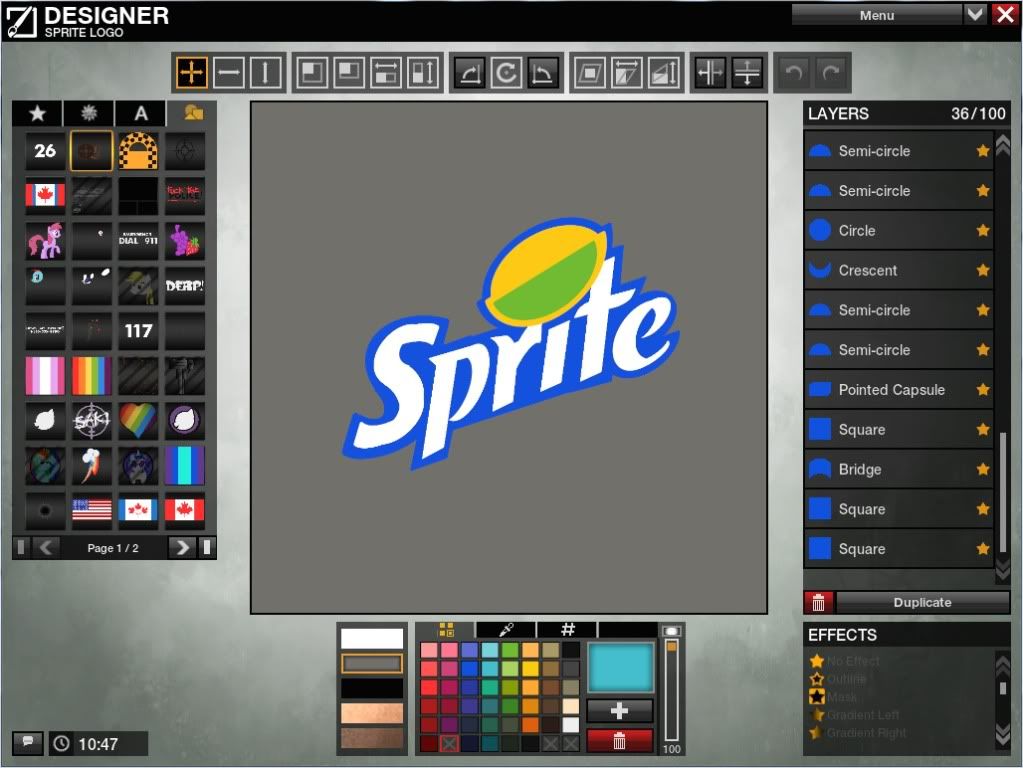Switch to the star favourites tab
Screen dimensions: 1023x768
(x=37, y=114)
